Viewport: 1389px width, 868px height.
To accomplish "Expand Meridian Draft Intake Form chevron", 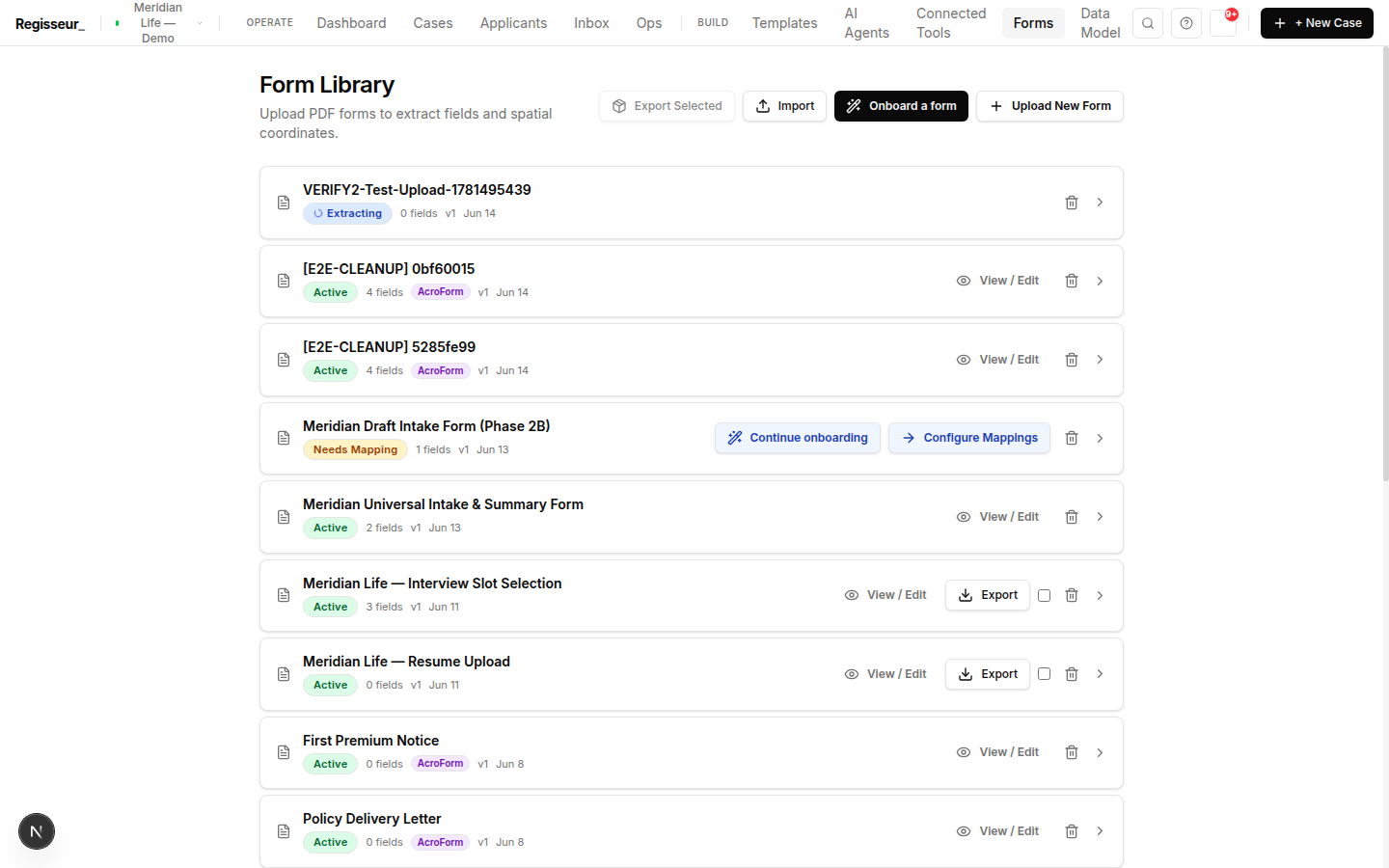I will 1100,438.
